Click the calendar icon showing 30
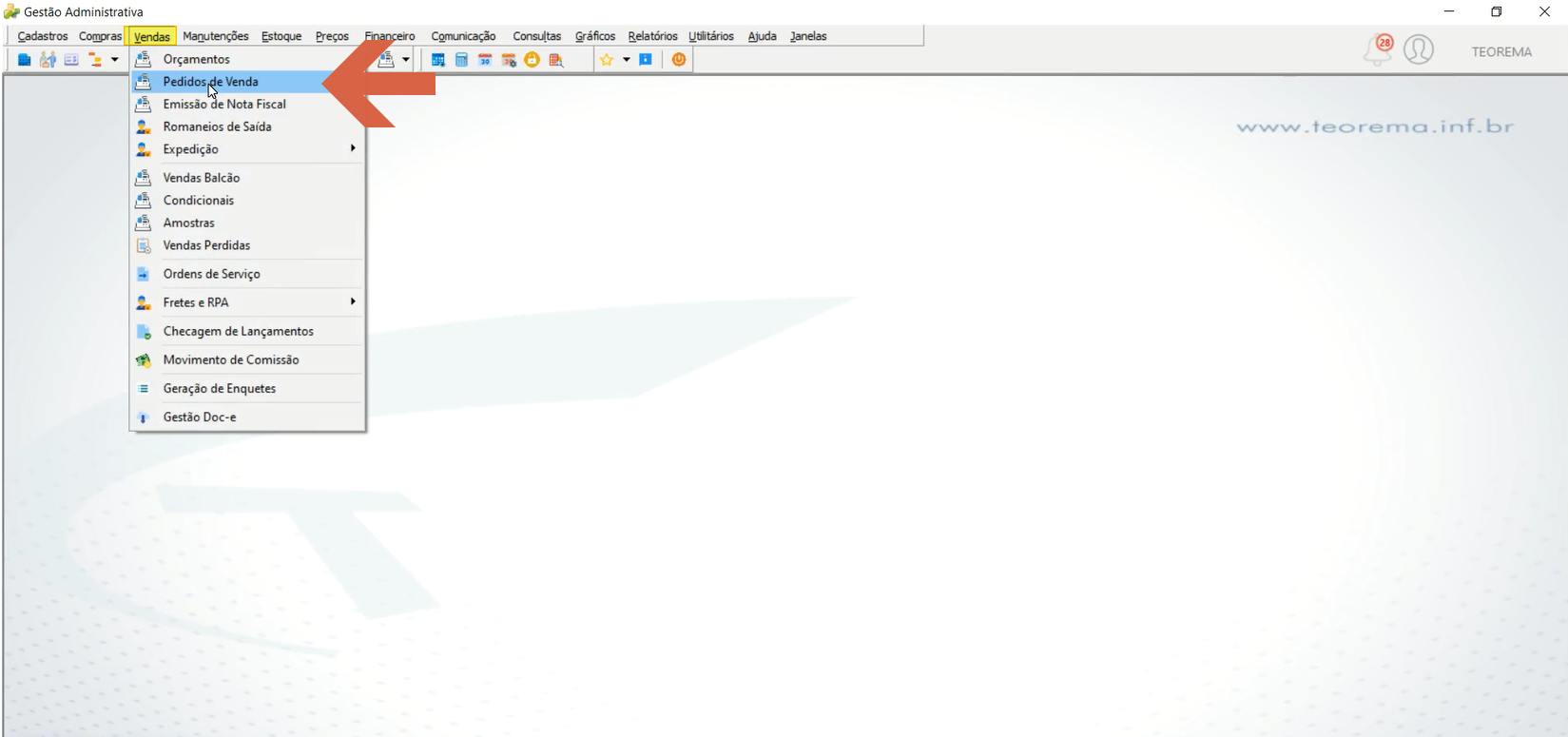Screen dimensions: 1568x737 [485, 60]
